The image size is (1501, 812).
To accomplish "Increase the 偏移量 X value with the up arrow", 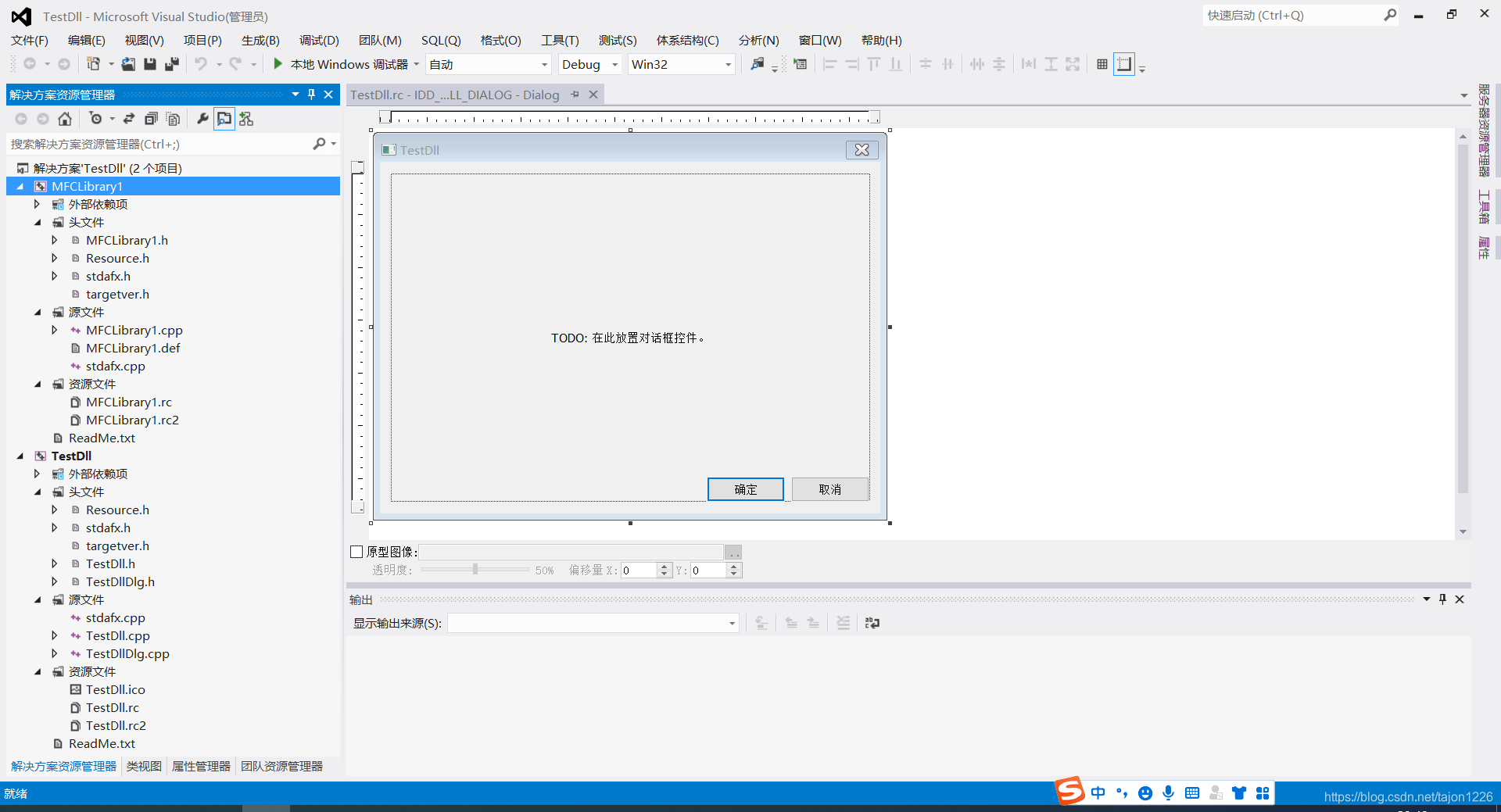I will pos(665,567).
